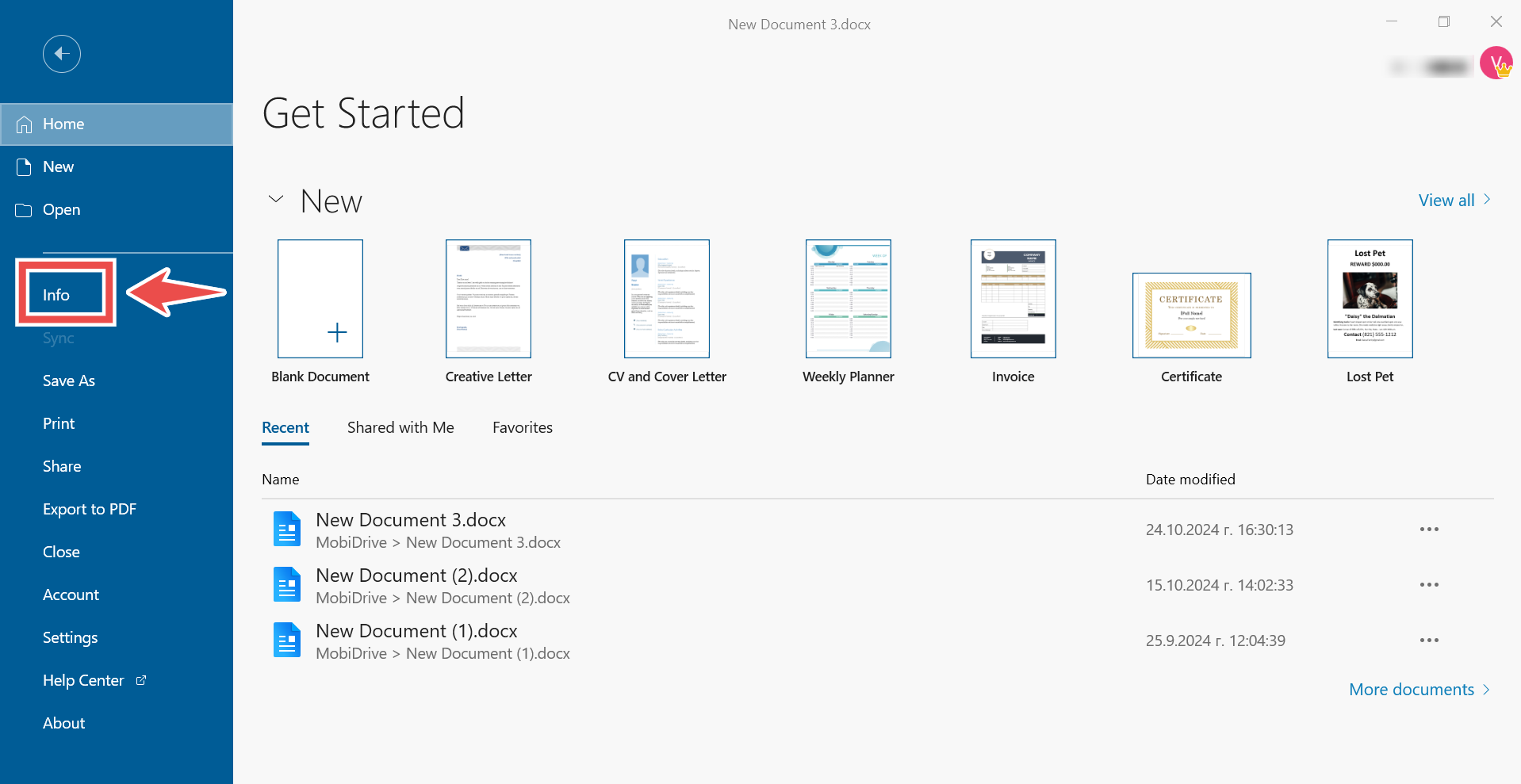Open About in the sidebar

point(63,723)
